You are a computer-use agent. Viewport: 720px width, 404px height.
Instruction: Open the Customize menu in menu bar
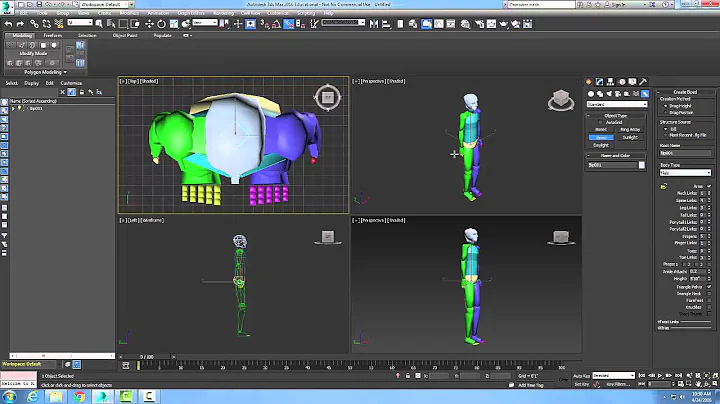(278, 13)
